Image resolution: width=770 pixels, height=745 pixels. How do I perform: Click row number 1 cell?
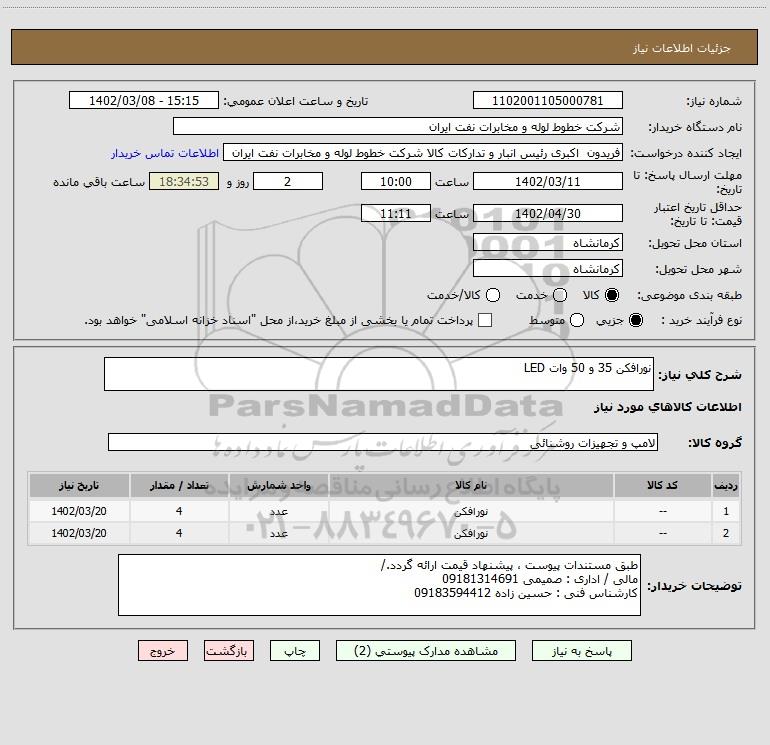click(726, 511)
